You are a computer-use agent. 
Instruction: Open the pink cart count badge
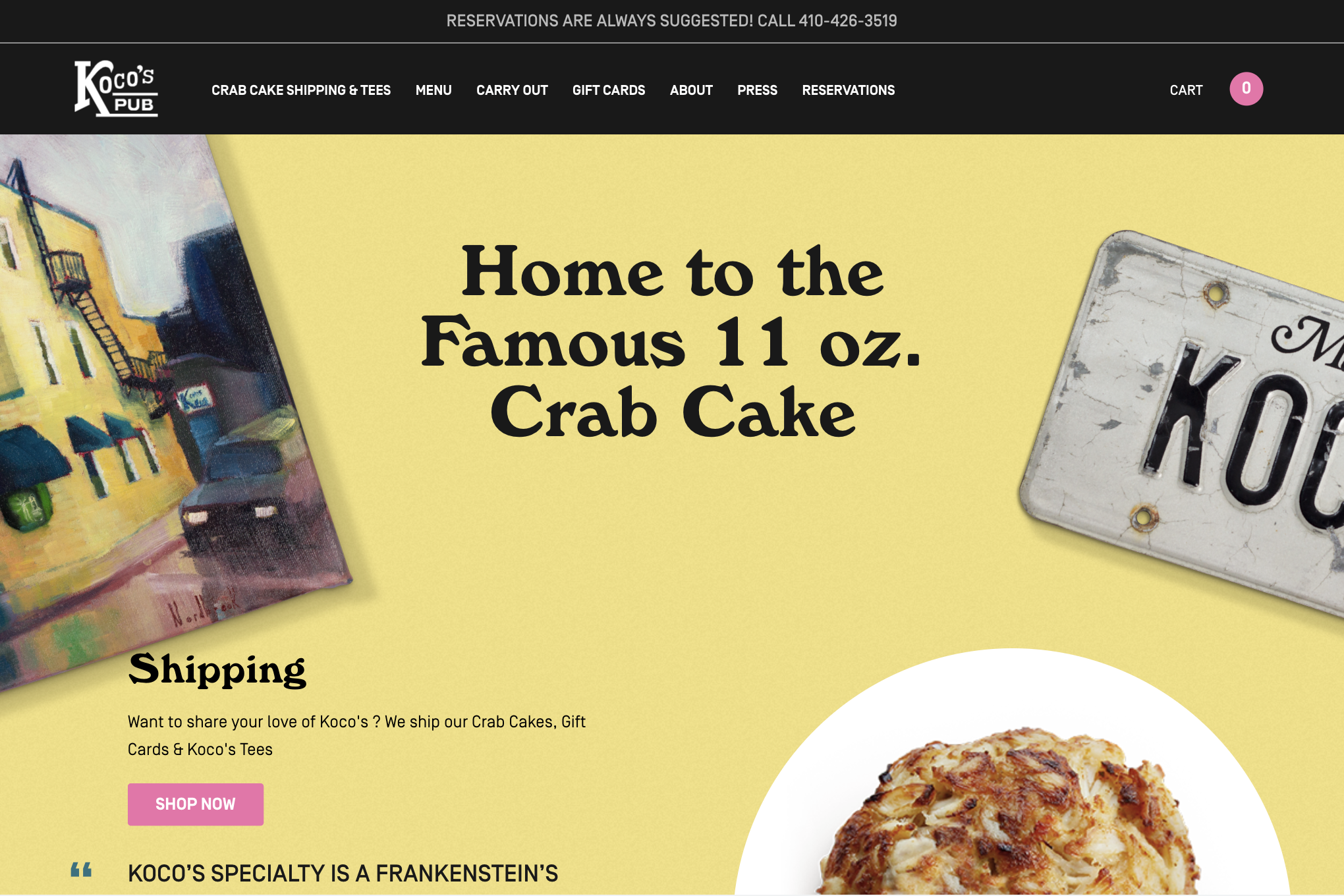[1246, 88]
